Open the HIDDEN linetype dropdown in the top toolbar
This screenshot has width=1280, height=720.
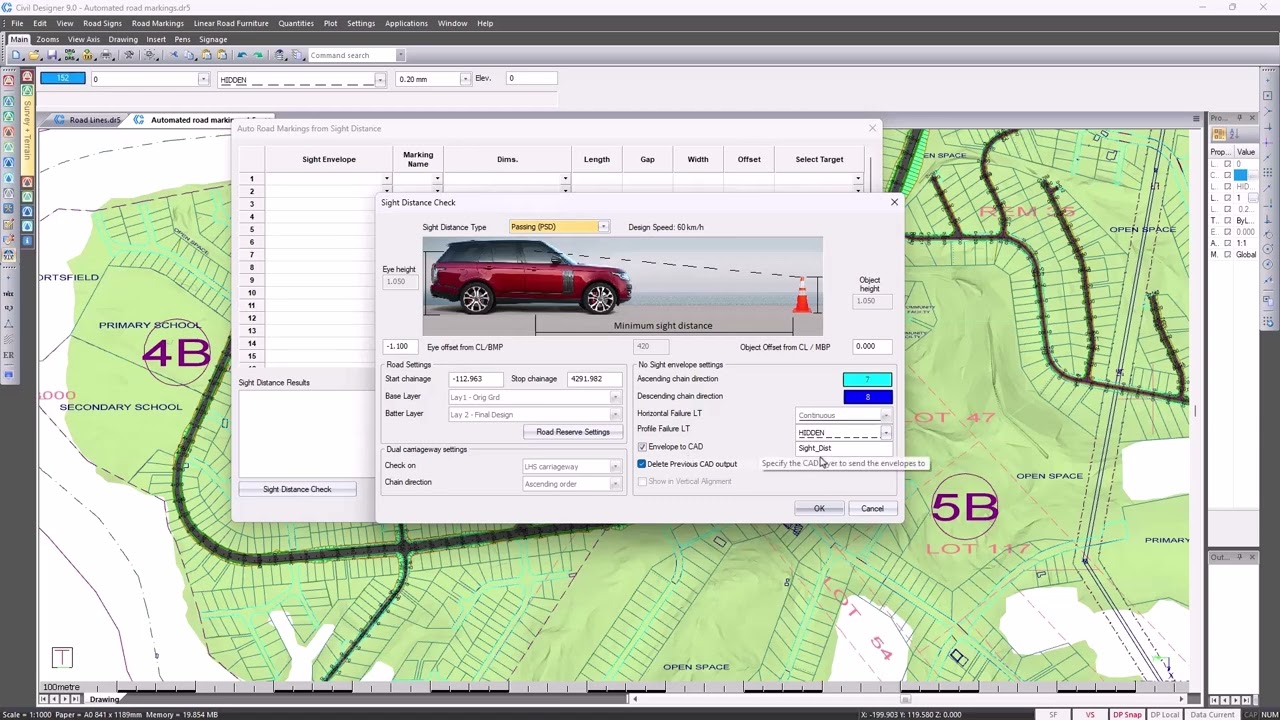380,80
